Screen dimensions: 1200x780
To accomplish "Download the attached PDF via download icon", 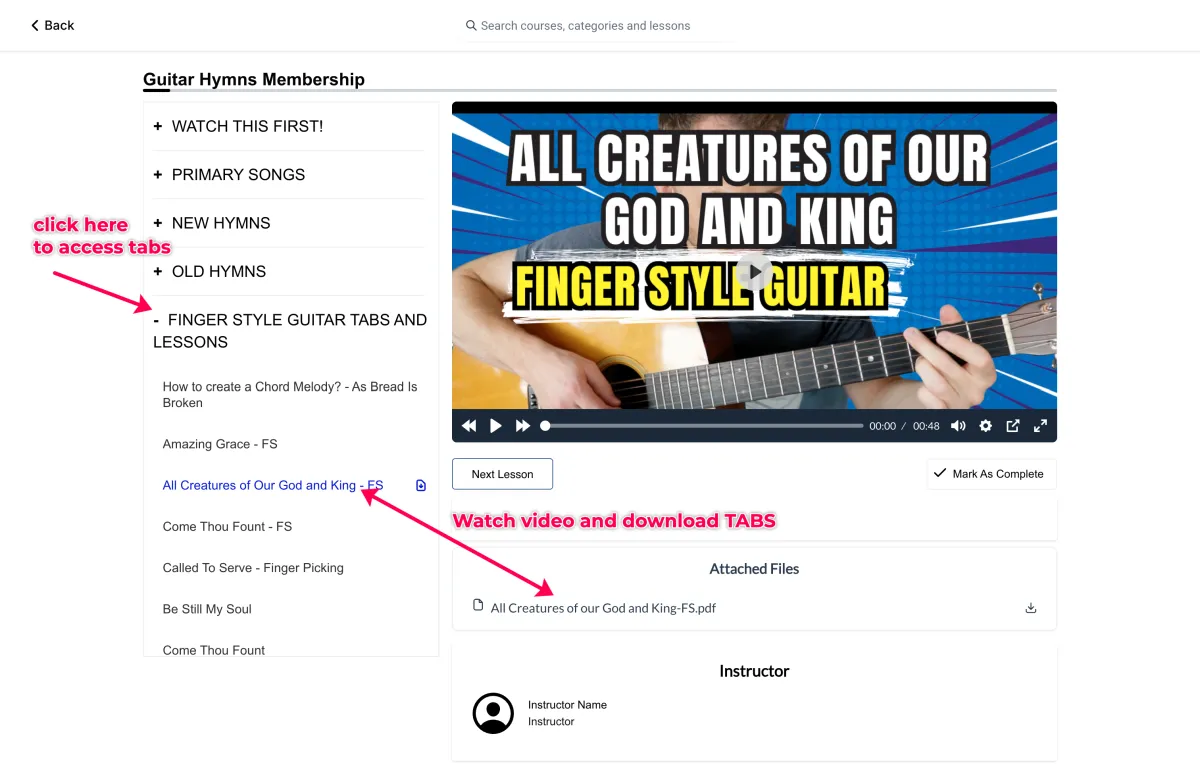I will (1031, 608).
